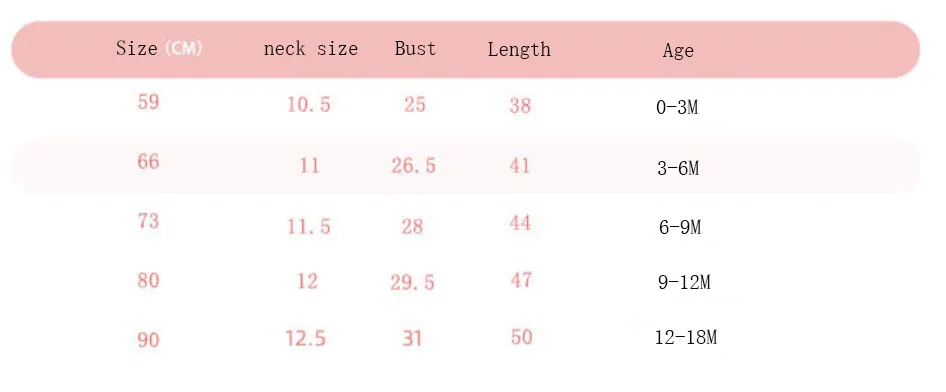The width and height of the screenshot is (946, 392).
Task: Select the Bust column header
Action: click(415, 48)
